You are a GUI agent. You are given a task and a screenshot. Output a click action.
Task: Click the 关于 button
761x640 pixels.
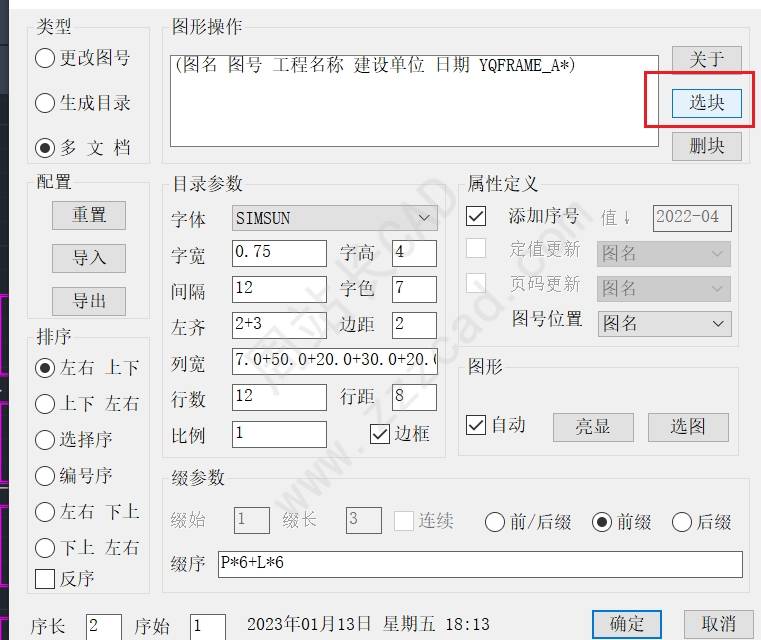pos(706,59)
